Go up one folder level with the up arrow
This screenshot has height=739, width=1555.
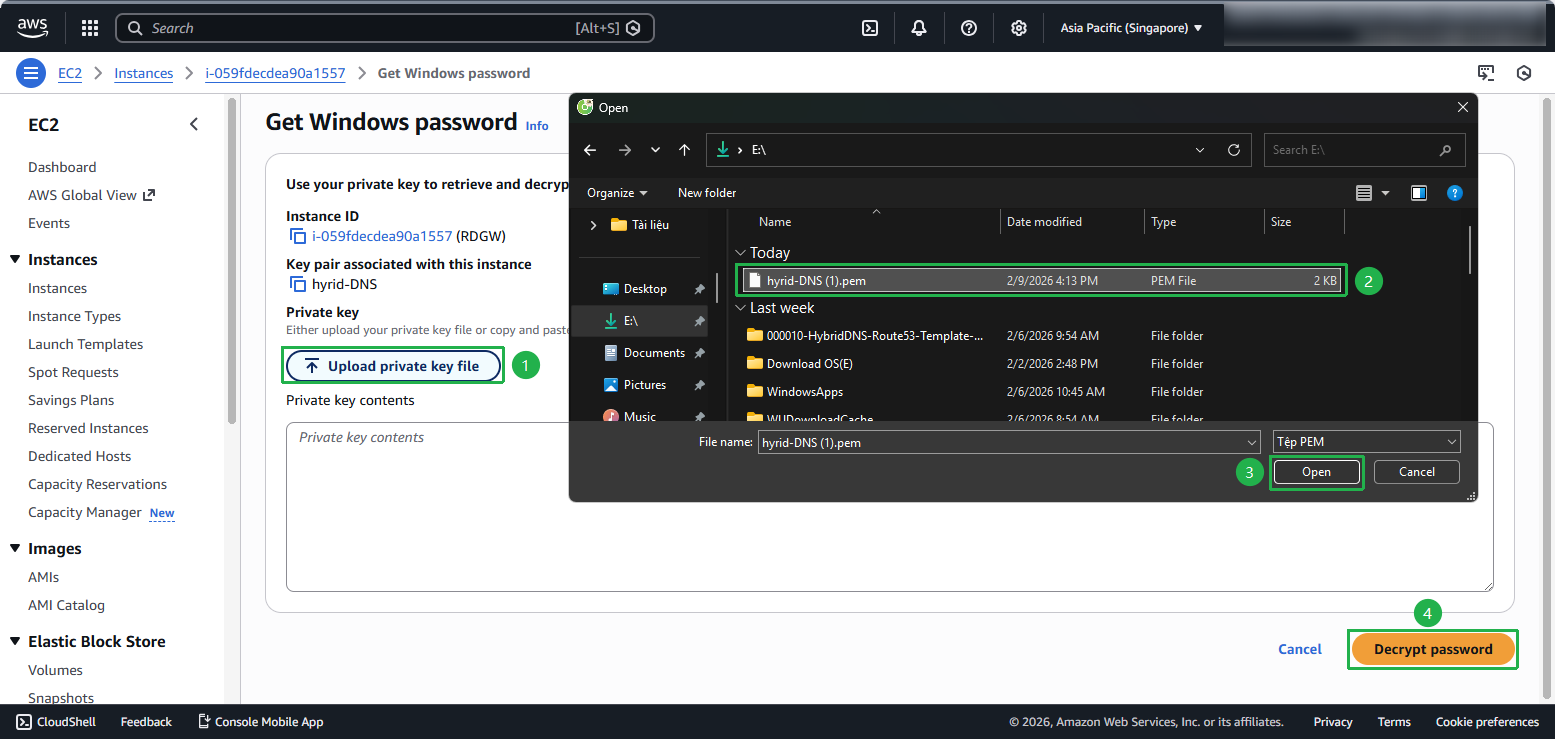(x=684, y=150)
